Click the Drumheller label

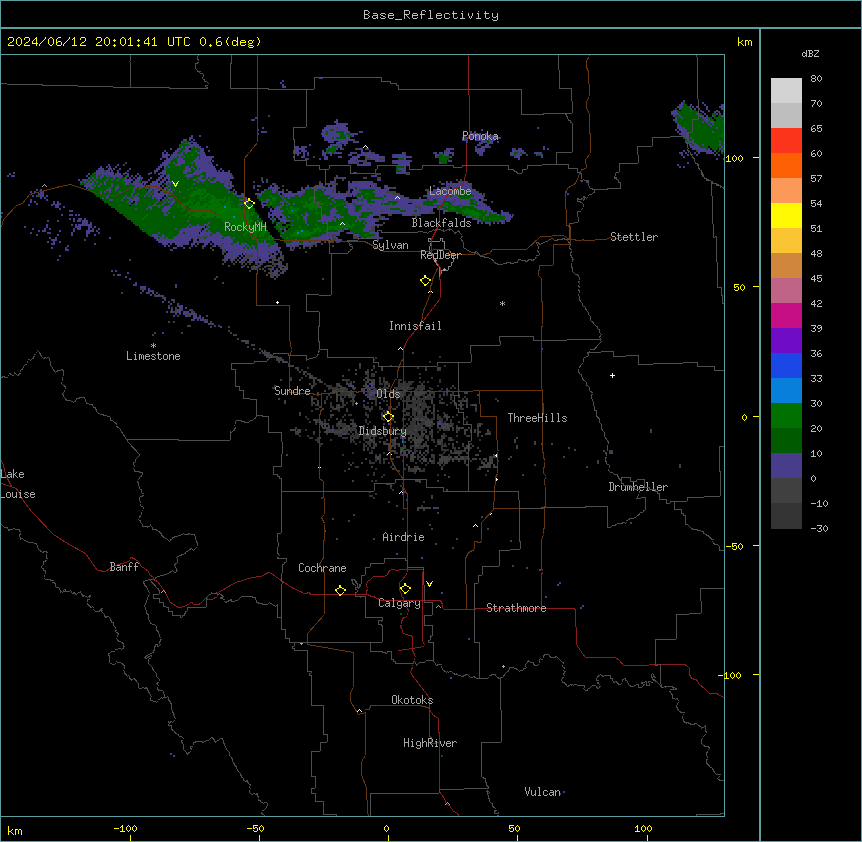[638, 487]
